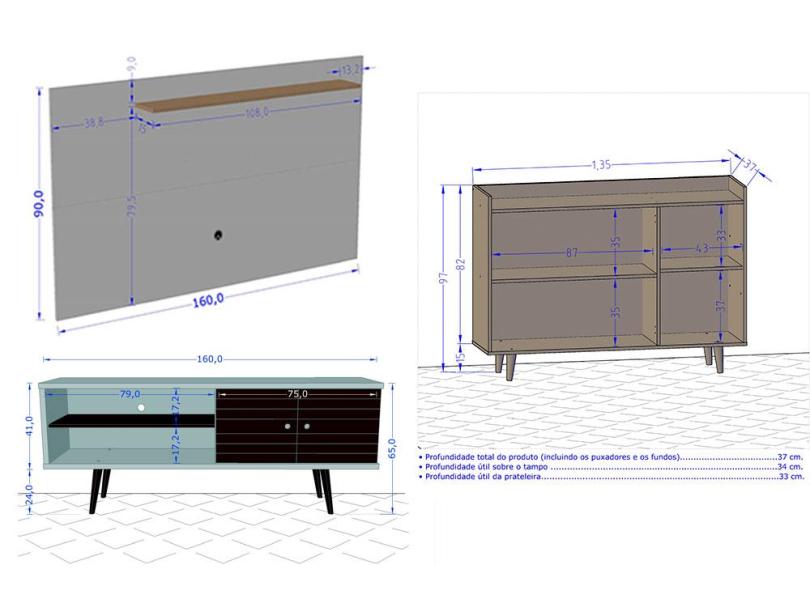The height and width of the screenshot is (590, 810).
Task: Click the left dark door of the TV stand
Action: pyautogui.click(x=256, y=428)
